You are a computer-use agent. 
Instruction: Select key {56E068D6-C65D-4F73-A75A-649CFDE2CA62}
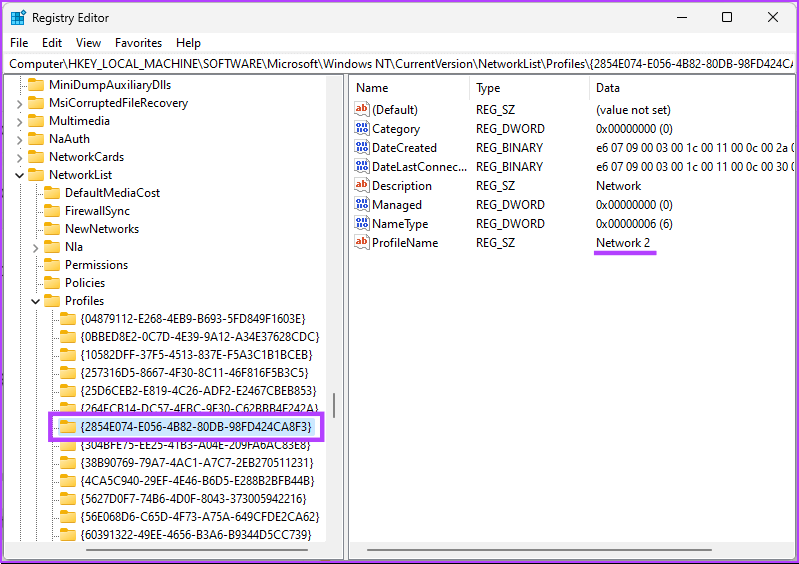click(x=200, y=517)
